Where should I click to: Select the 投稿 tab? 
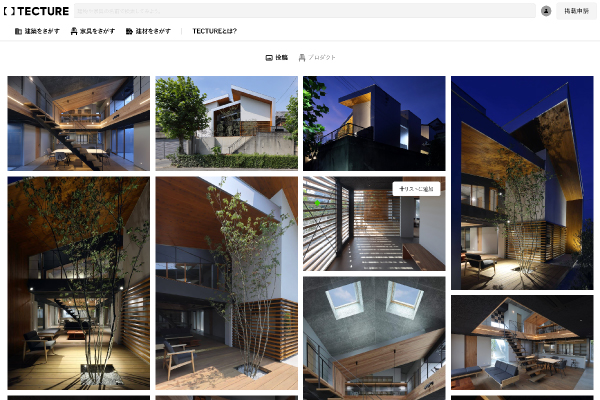click(x=277, y=57)
